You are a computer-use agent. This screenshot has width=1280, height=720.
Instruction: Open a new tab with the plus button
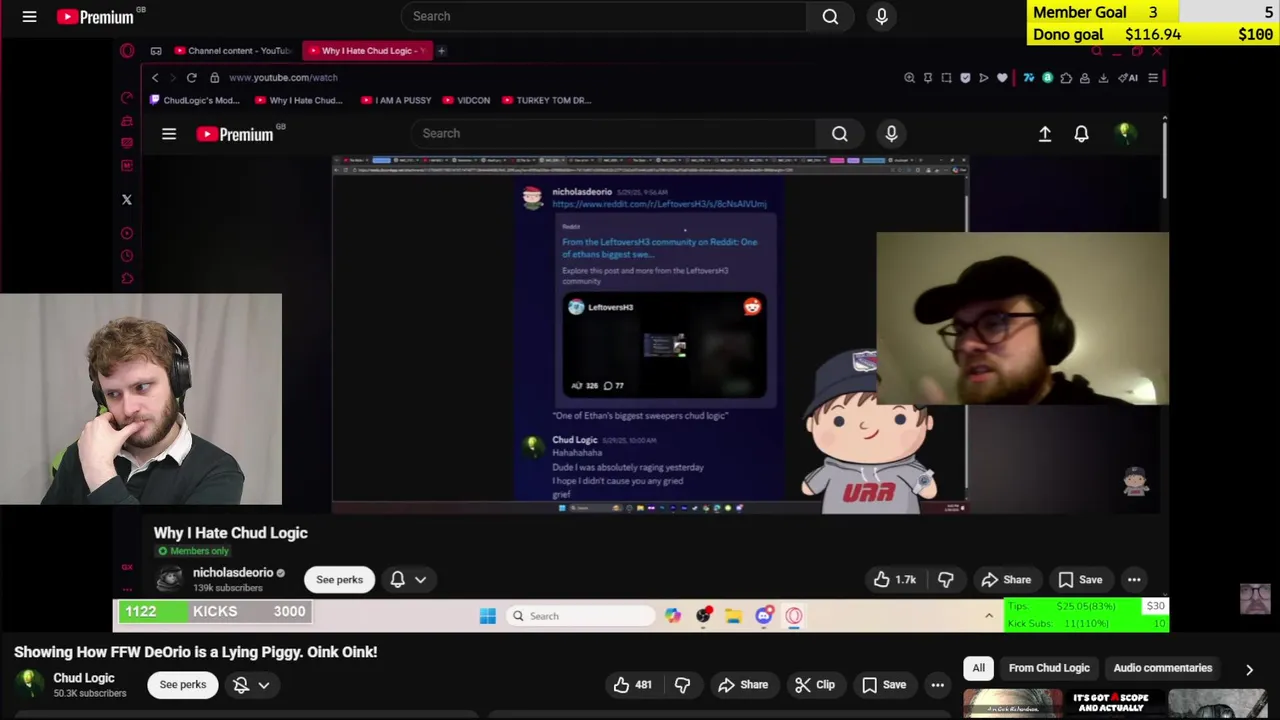(441, 51)
